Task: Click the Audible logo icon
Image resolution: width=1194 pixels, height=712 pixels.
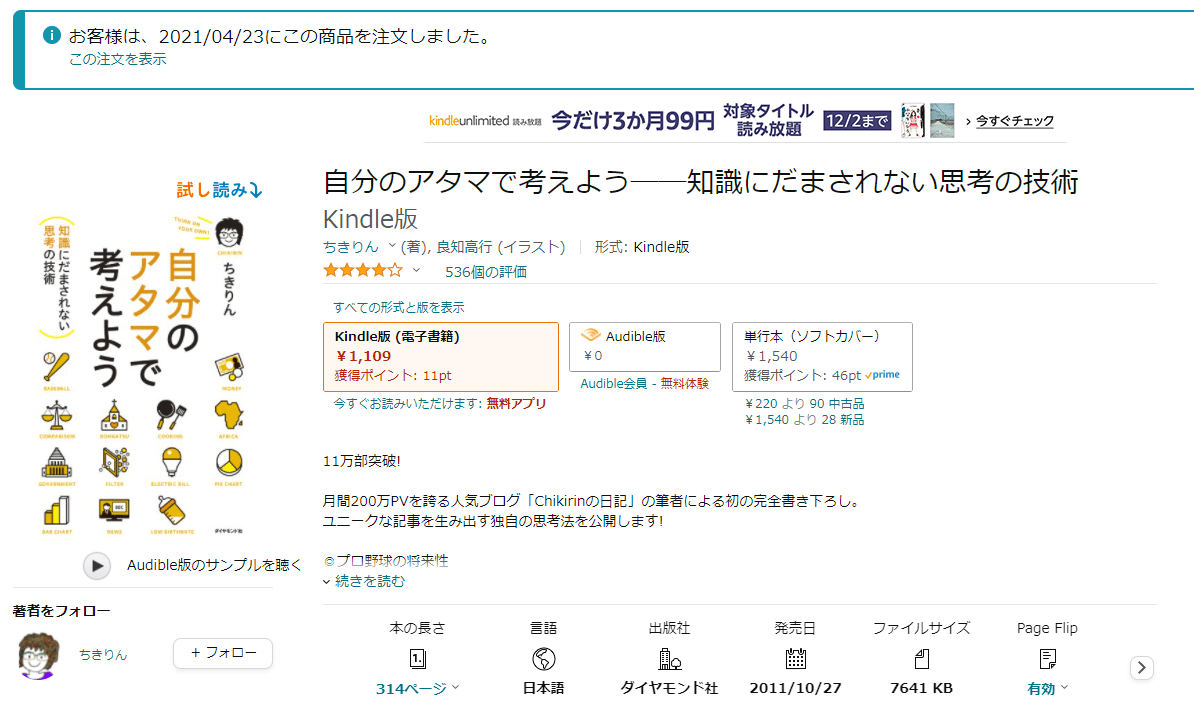Action: coord(591,335)
